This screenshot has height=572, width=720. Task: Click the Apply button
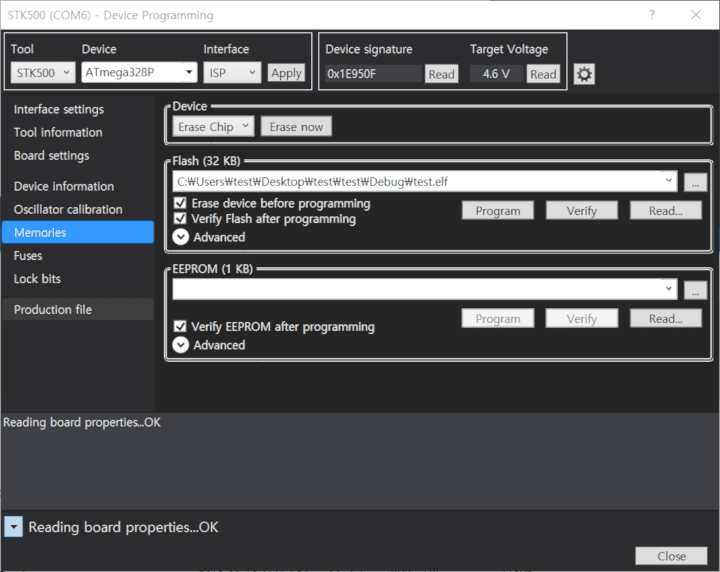point(286,73)
